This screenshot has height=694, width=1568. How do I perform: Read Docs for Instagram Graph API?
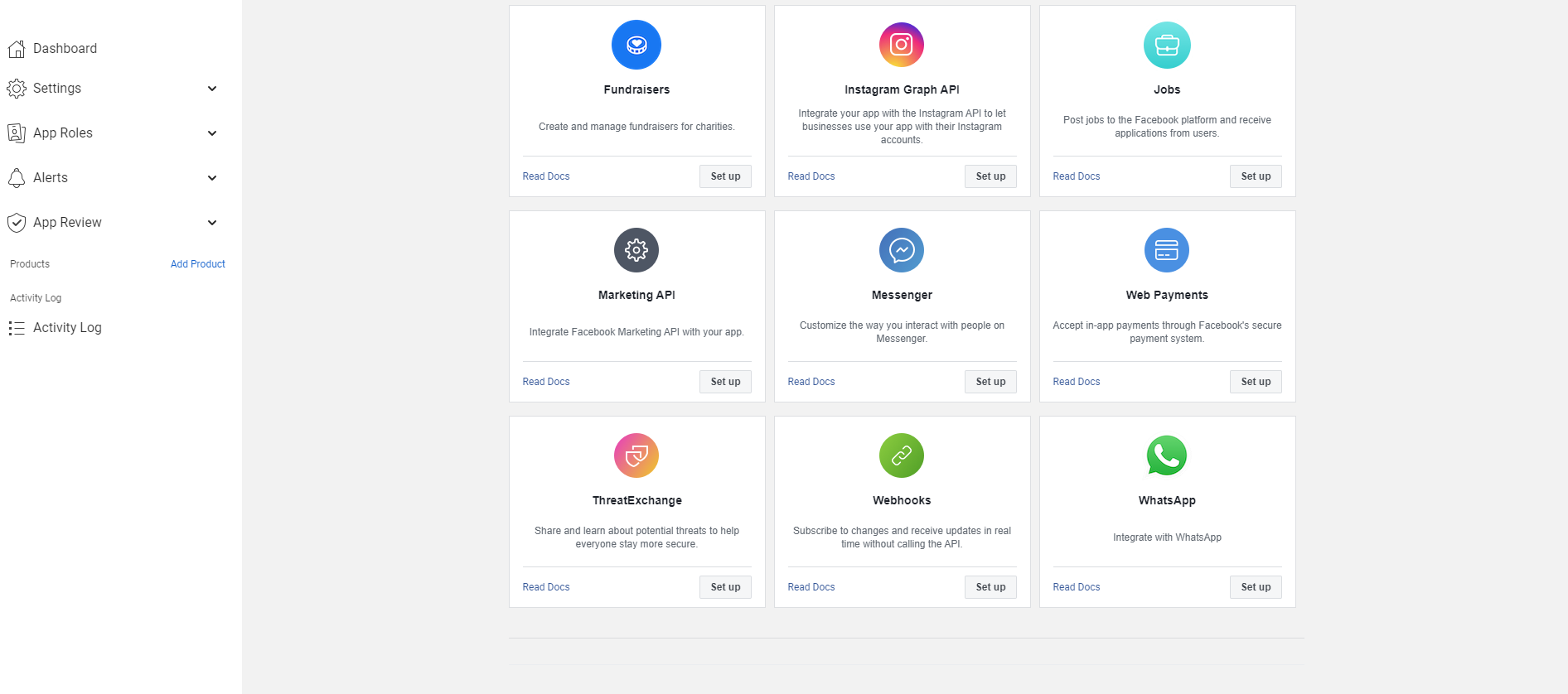click(811, 176)
